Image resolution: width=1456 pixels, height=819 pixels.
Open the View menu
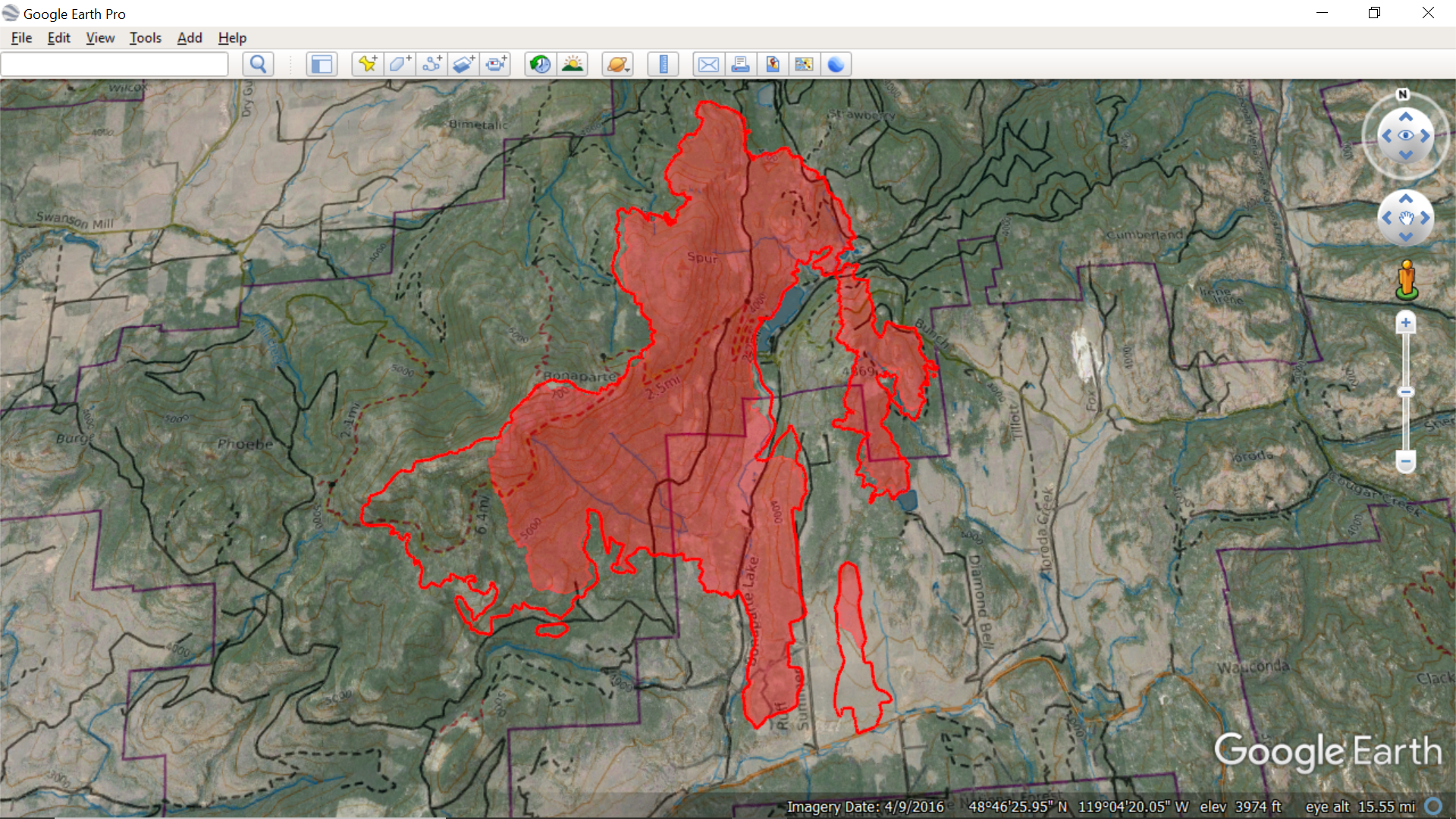click(x=100, y=38)
